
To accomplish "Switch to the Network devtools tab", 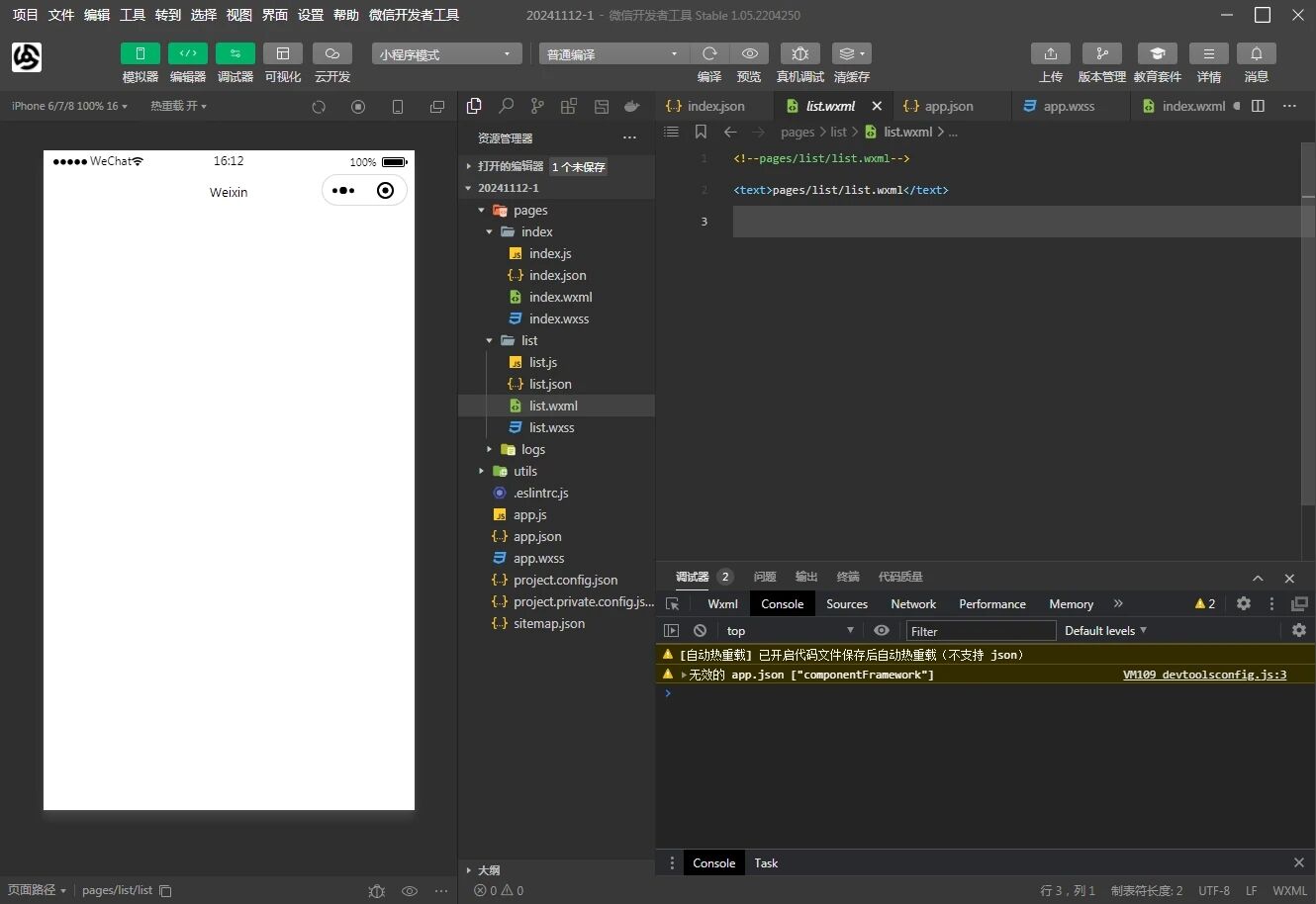I will click(913, 604).
